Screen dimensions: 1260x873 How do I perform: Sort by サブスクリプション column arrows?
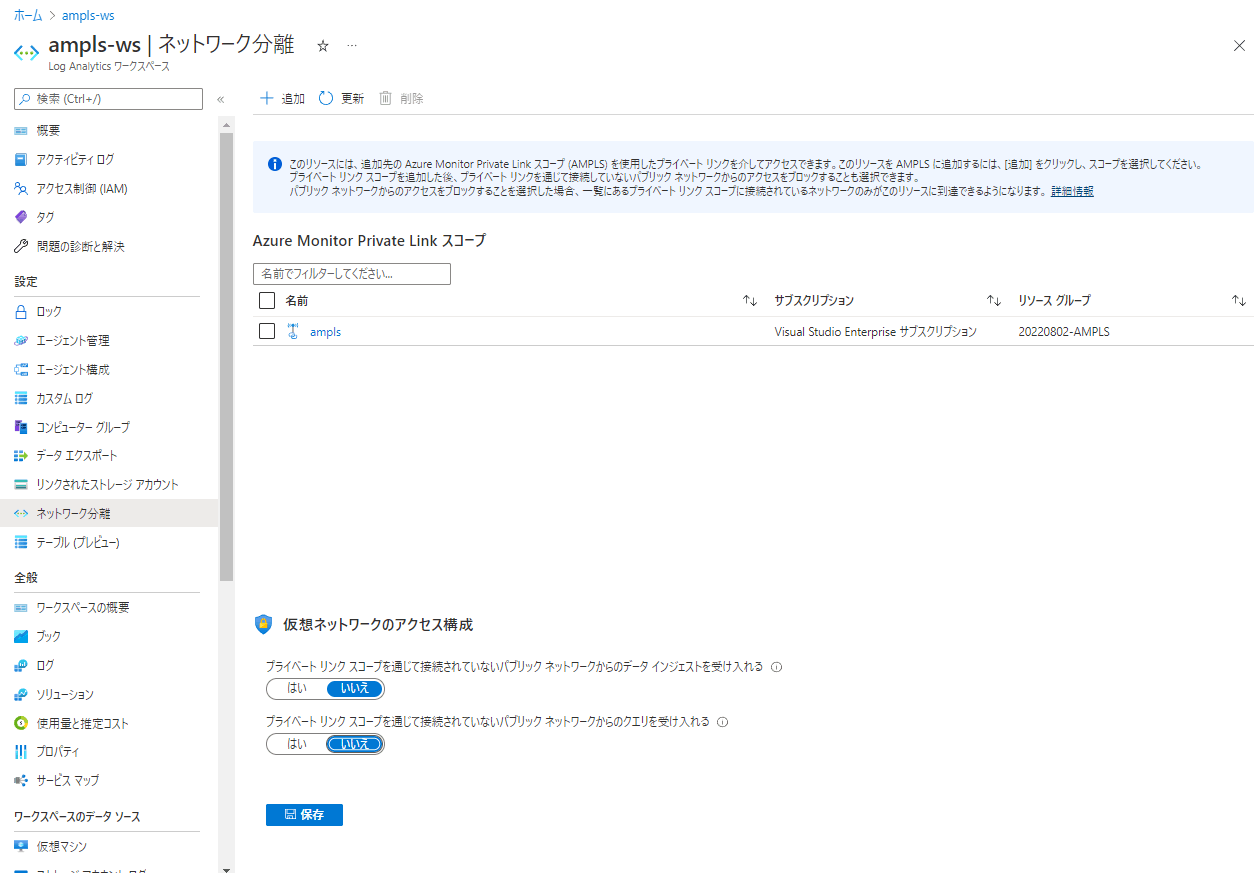994,301
